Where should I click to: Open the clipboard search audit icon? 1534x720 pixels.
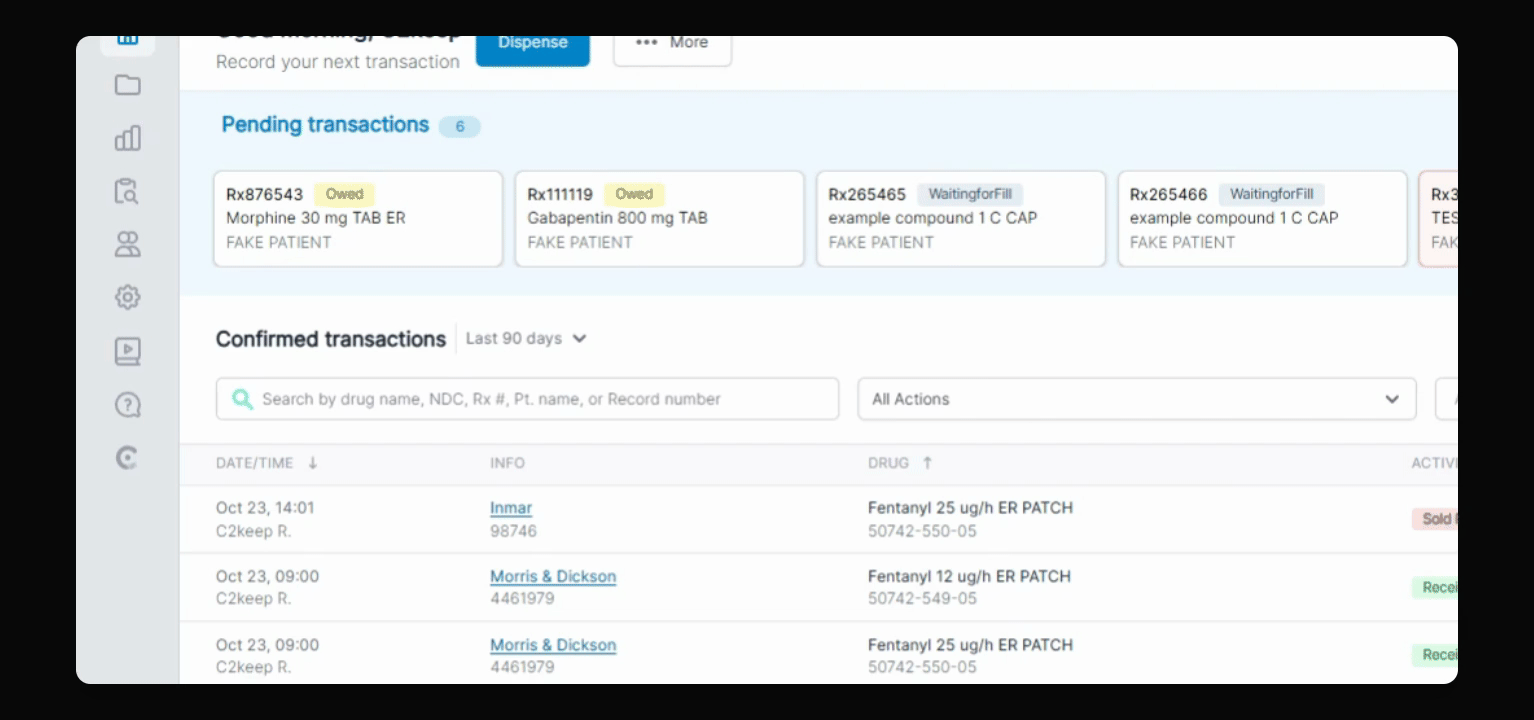[128, 191]
